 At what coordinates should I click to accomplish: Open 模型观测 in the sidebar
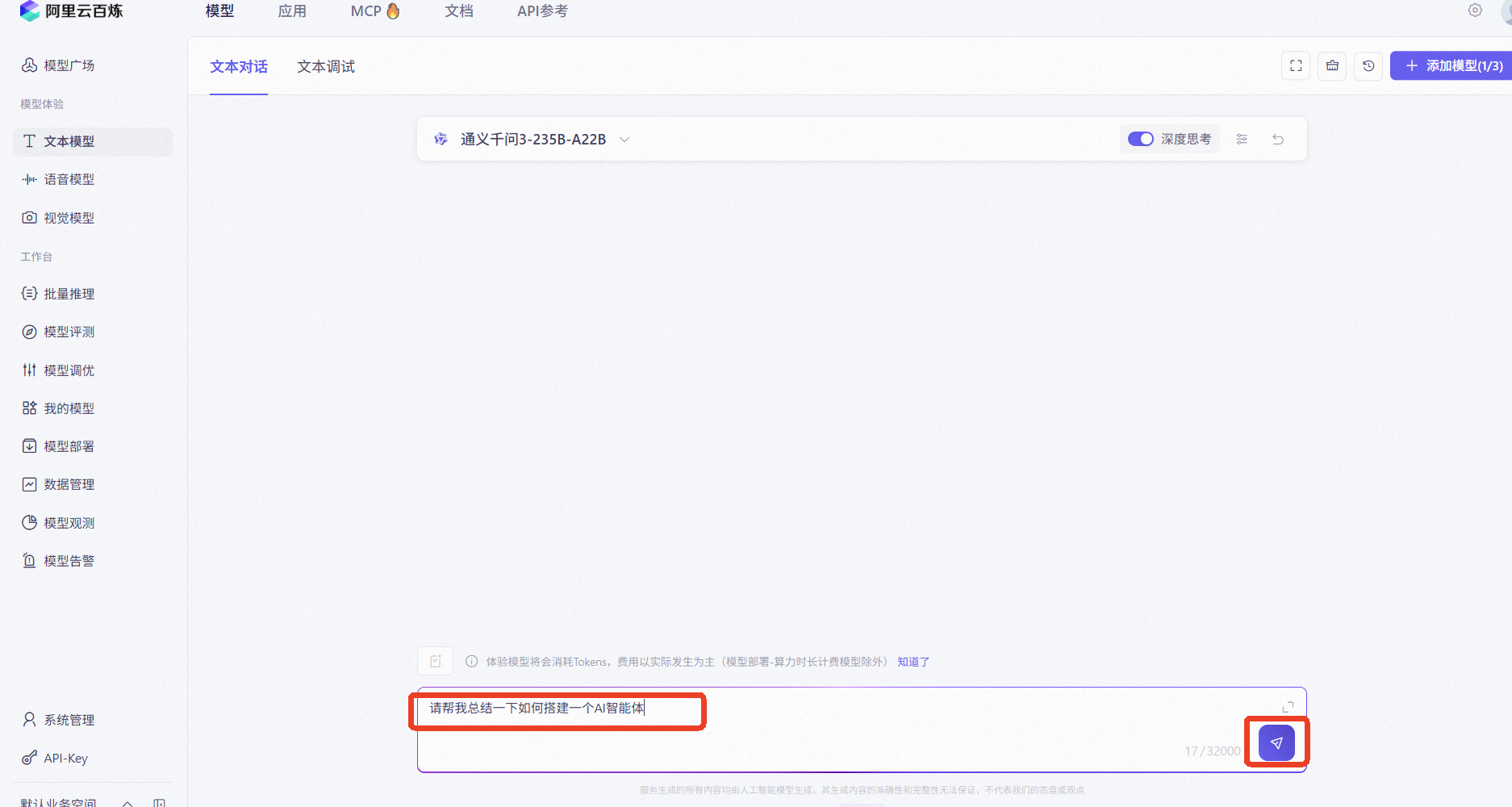(58, 523)
